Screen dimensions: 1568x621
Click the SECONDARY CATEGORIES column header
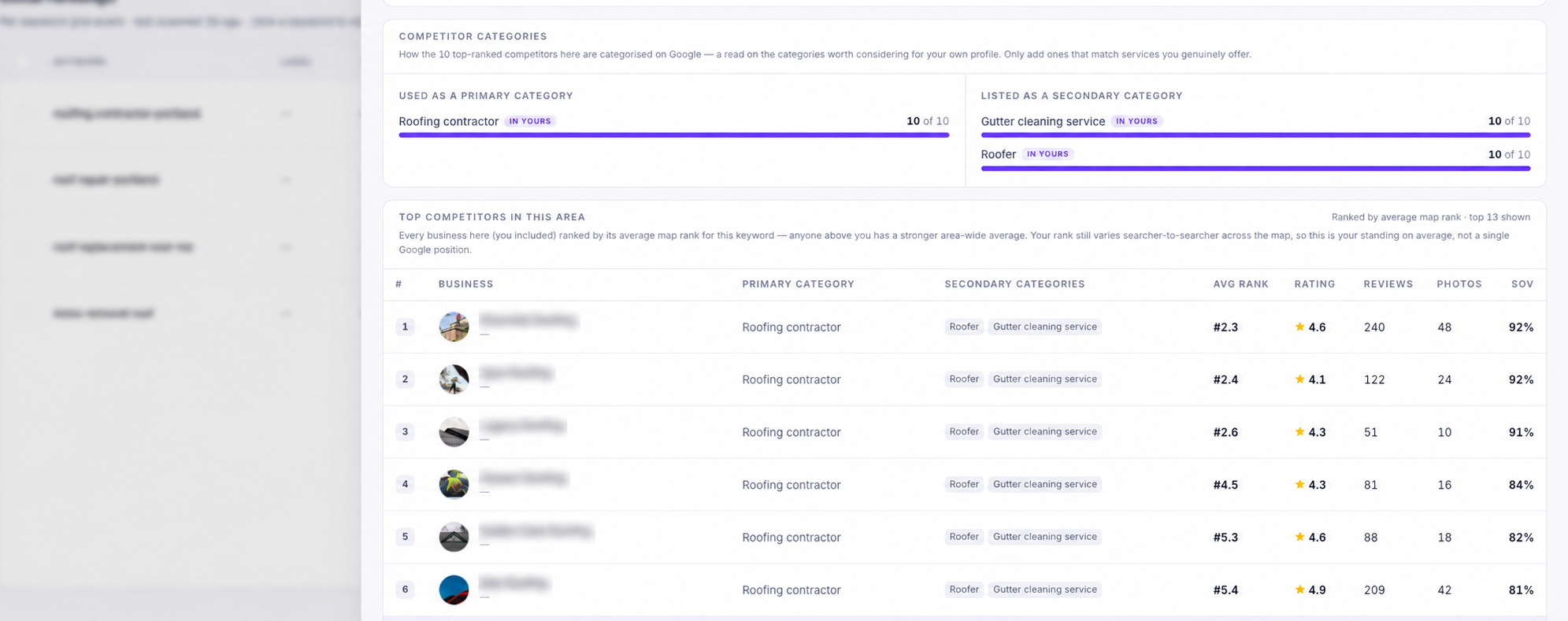pyautogui.click(x=1014, y=284)
